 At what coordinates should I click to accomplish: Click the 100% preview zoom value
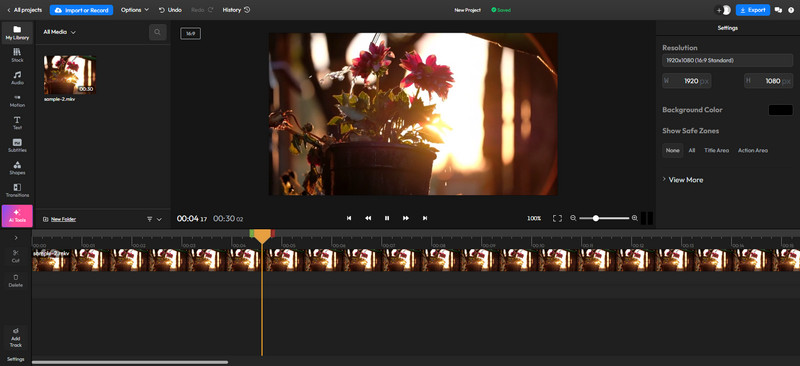click(534, 218)
